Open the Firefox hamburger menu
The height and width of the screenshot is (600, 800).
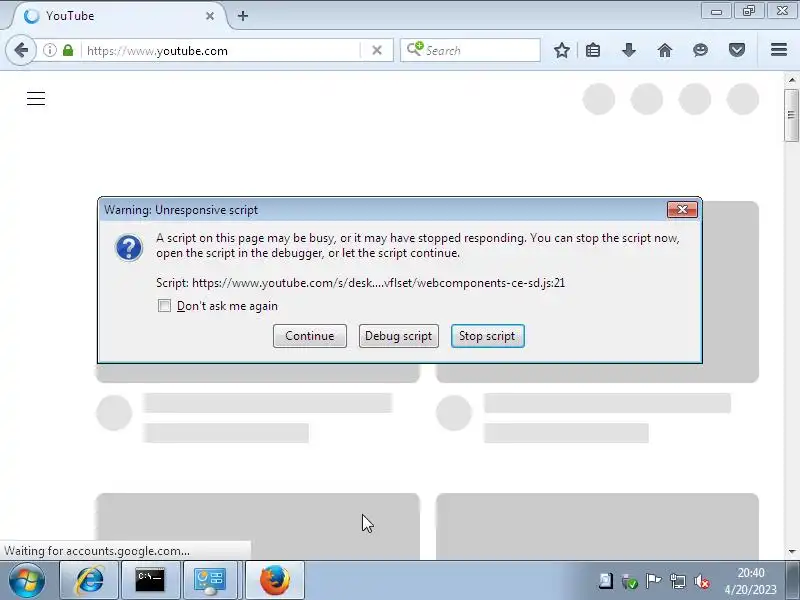tap(779, 50)
